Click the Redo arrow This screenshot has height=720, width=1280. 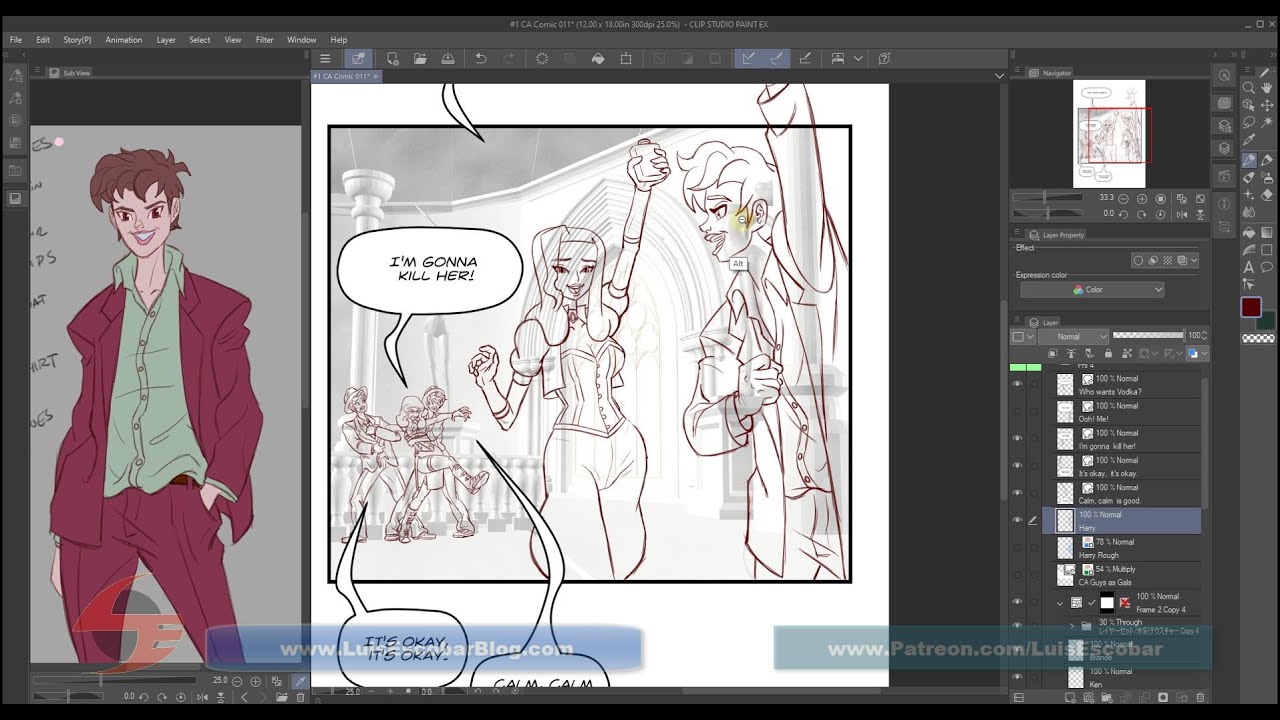click(508, 58)
